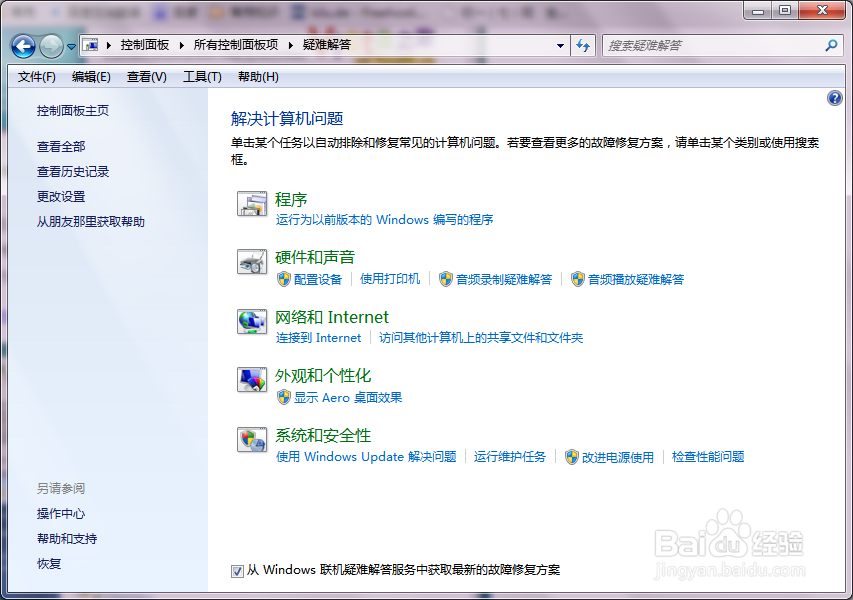Viewport: 853px width, 600px height.
Task: Open 帮助和支持 link
Action: (x=67, y=539)
